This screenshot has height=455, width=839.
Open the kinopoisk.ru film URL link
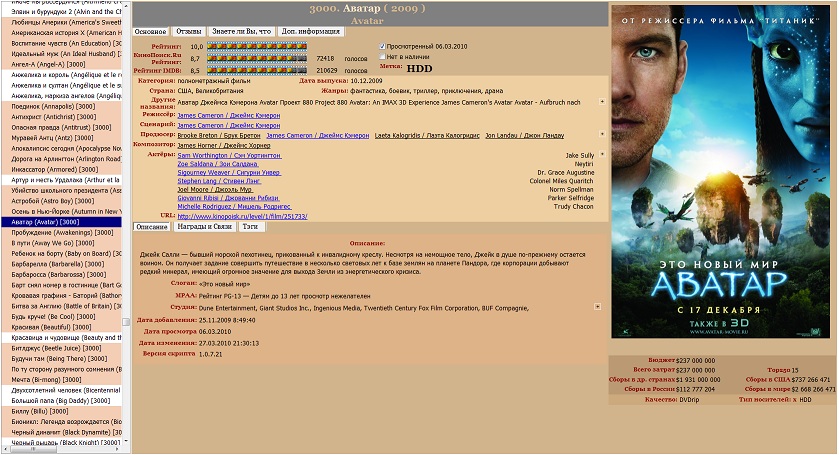coord(242,216)
